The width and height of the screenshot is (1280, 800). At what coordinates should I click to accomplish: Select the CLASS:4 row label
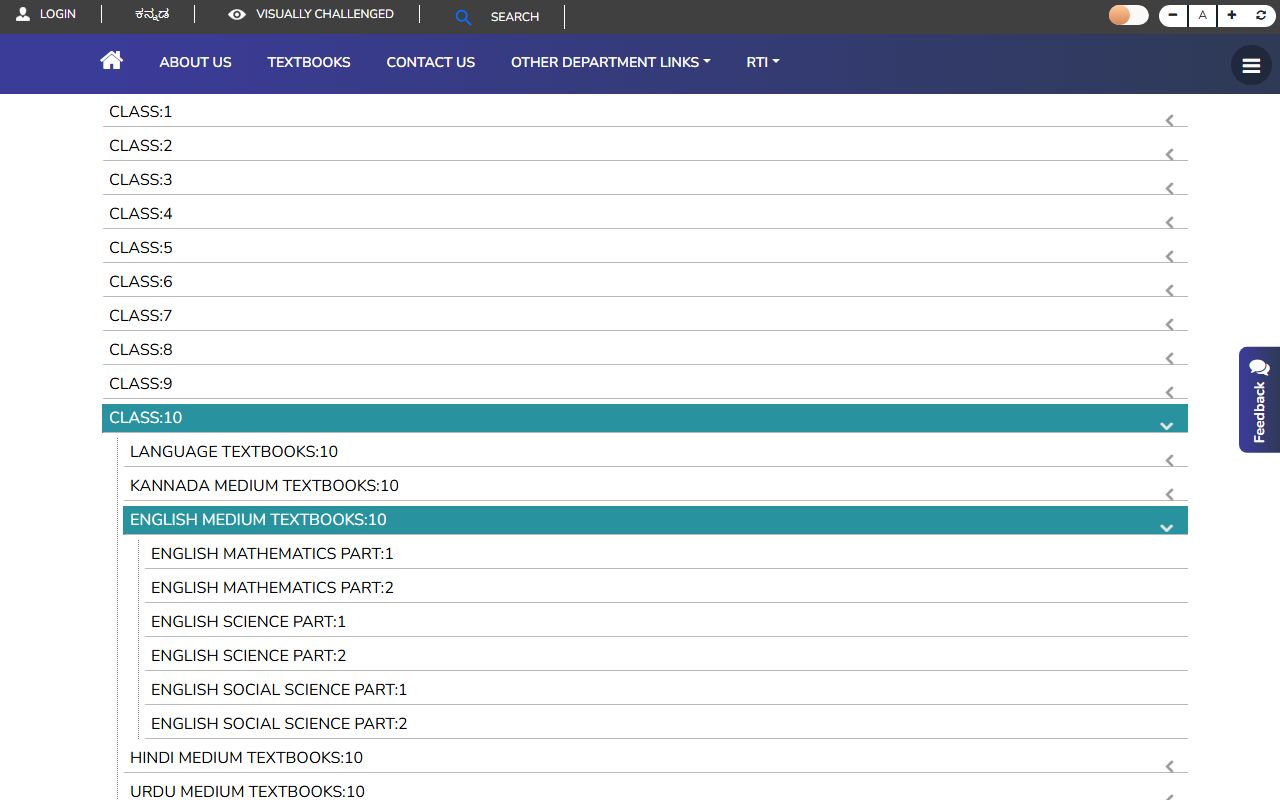tap(141, 214)
